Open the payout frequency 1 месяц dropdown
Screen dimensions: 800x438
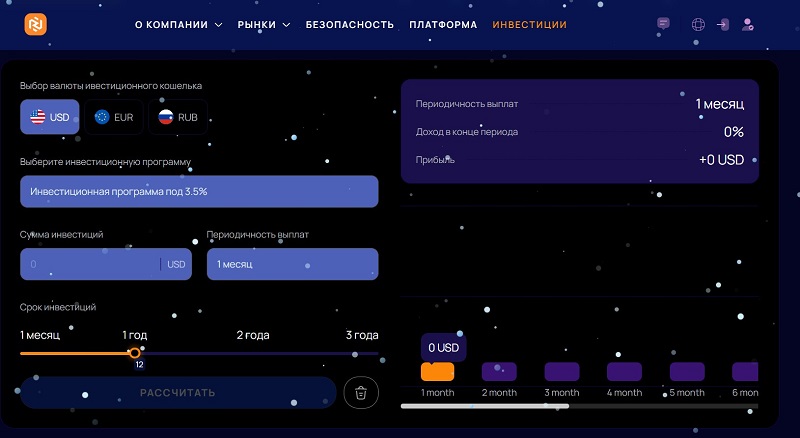point(292,264)
